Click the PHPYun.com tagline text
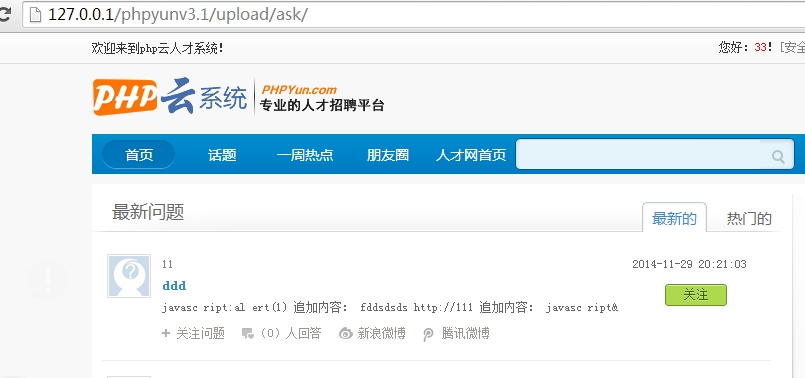Viewport: 805px width, 378px height. tap(299, 90)
